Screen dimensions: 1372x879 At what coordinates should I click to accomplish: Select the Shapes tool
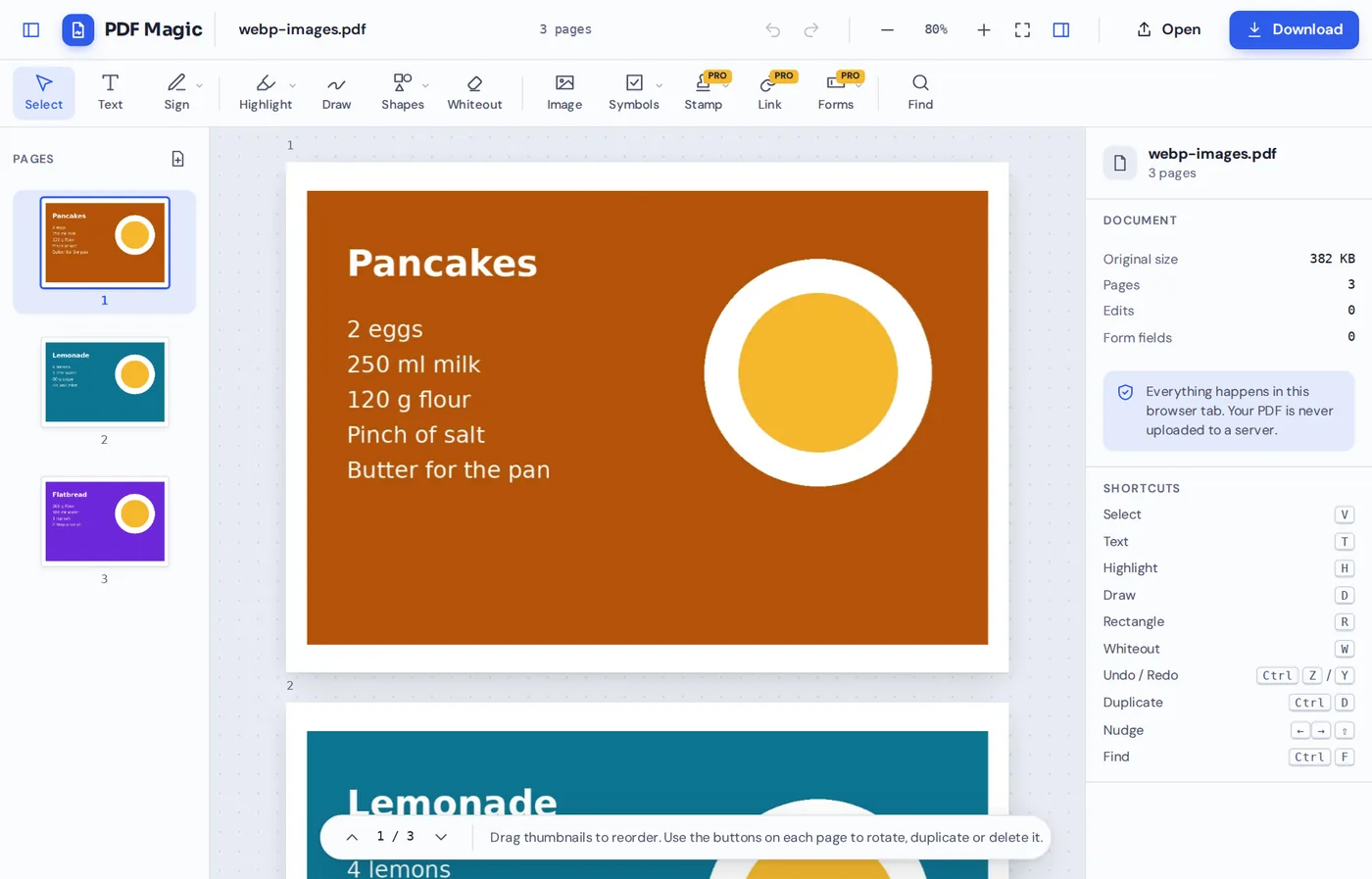click(402, 93)
